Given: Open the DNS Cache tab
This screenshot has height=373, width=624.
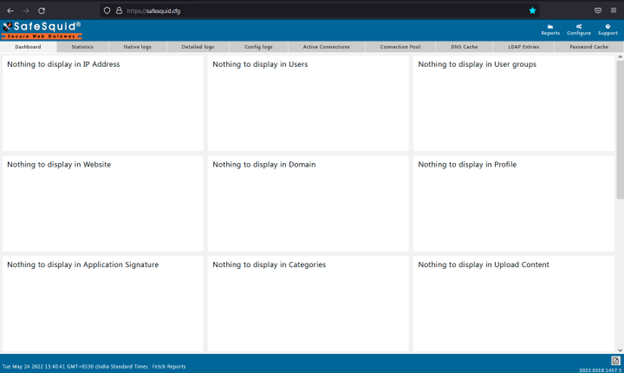Looking at the screenshot, I should tap(464, 47).
